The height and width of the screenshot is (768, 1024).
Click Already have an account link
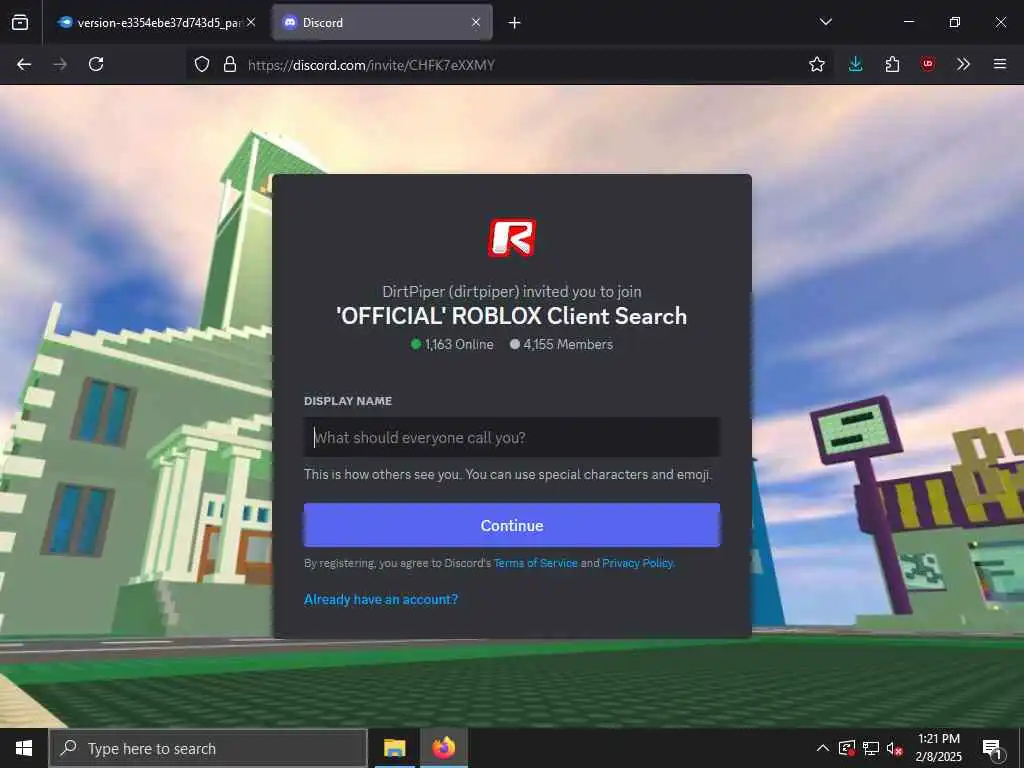(x=381, y=600)
